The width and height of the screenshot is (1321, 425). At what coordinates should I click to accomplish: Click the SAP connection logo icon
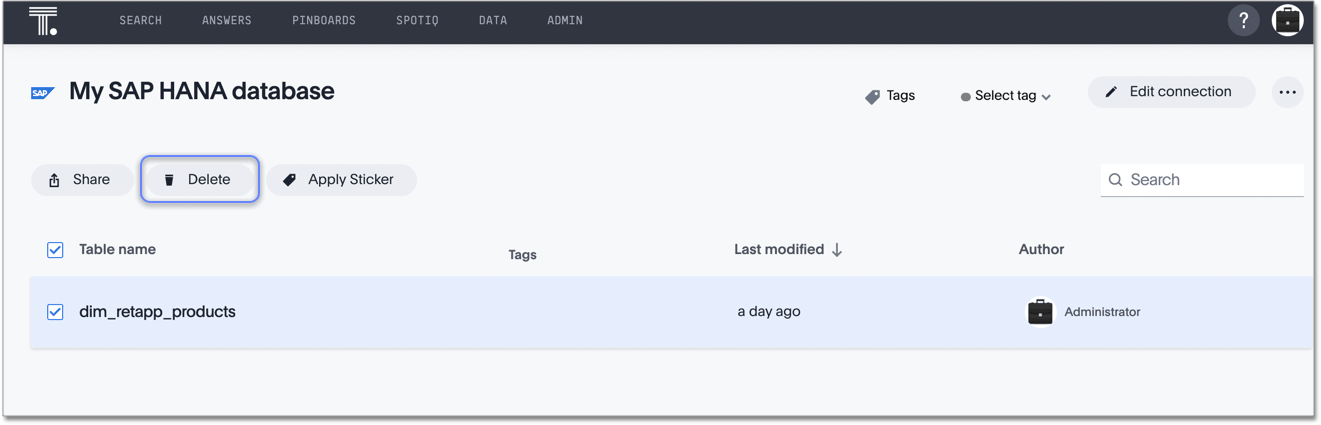pos(42,93)
